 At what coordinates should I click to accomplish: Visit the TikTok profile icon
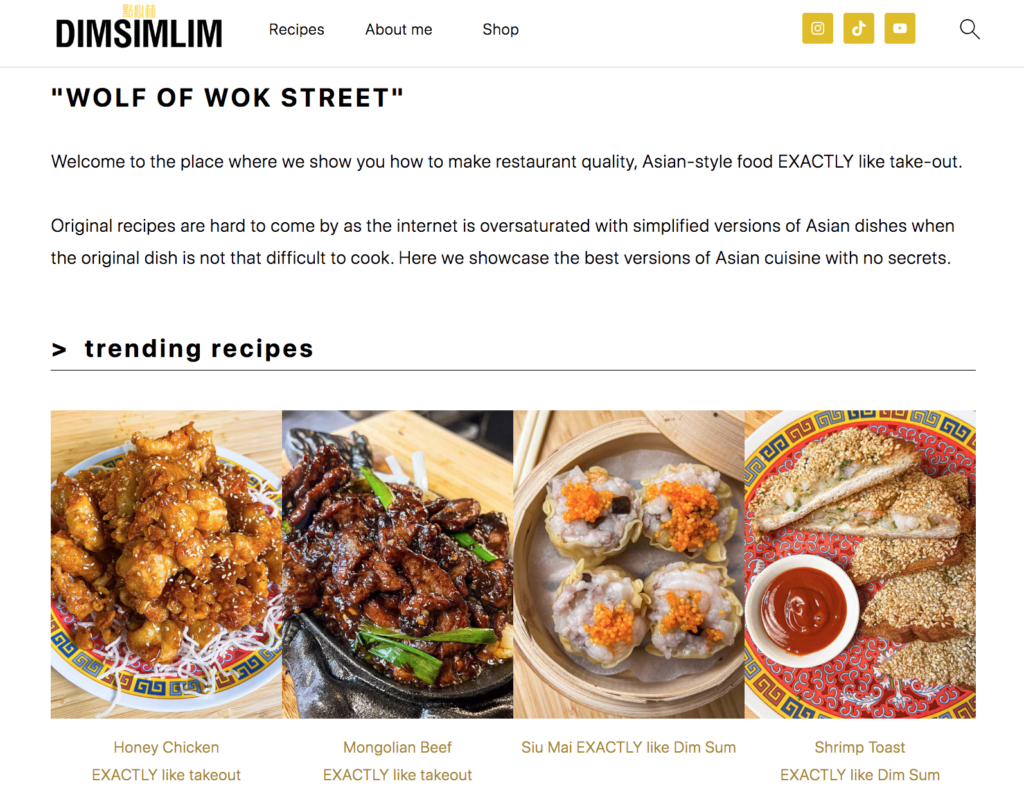tap(858, 29)
